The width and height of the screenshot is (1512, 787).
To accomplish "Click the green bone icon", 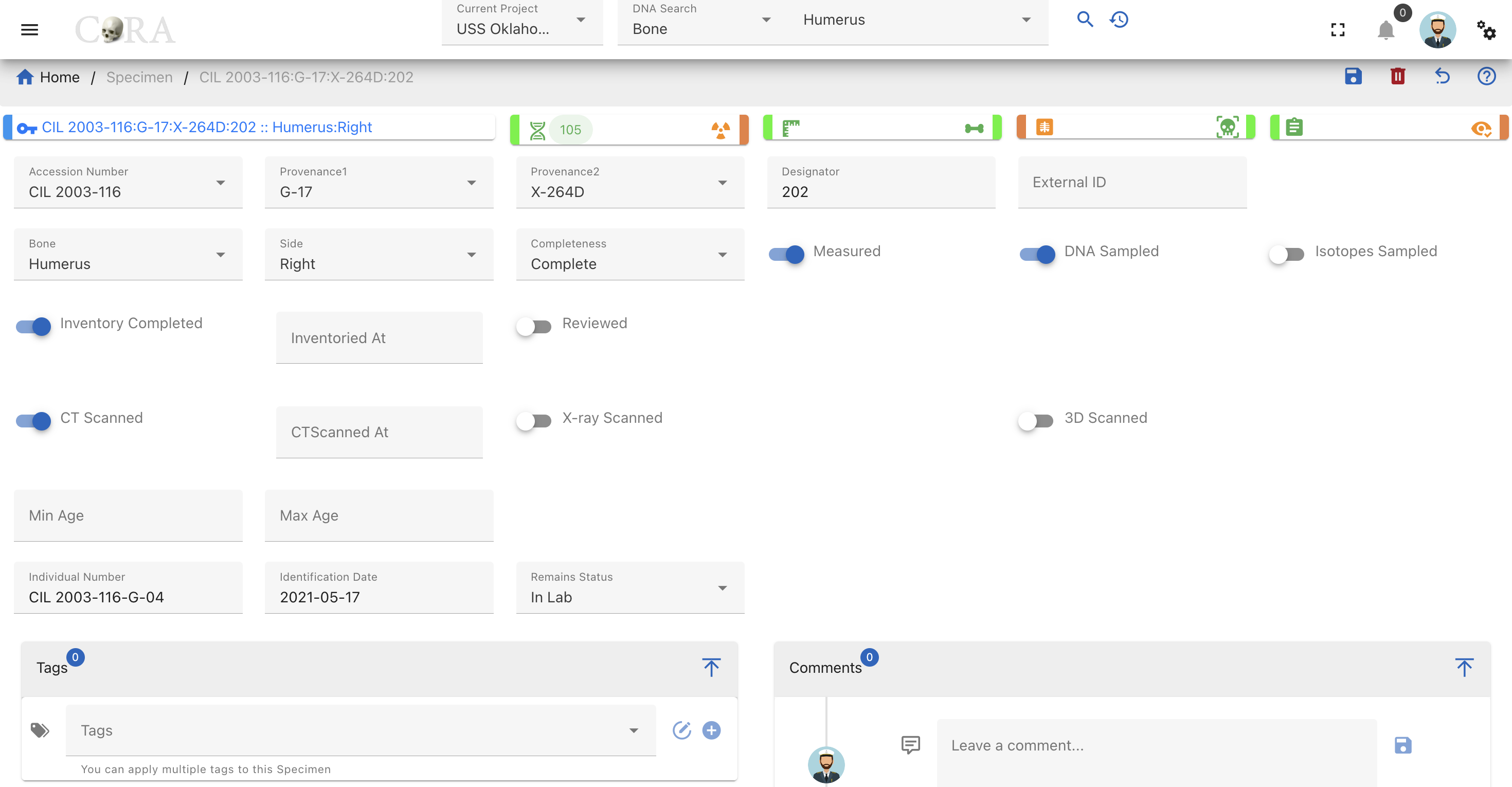I will click(974, 129).
